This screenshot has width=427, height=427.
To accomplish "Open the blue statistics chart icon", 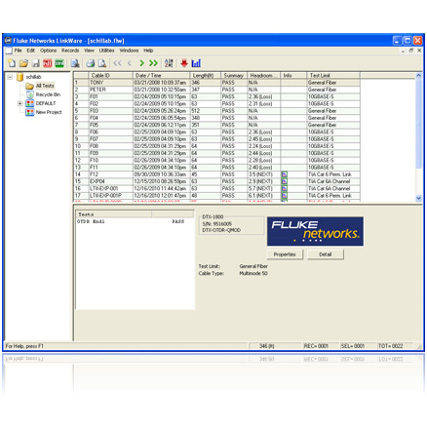I will tap(196, 63).
